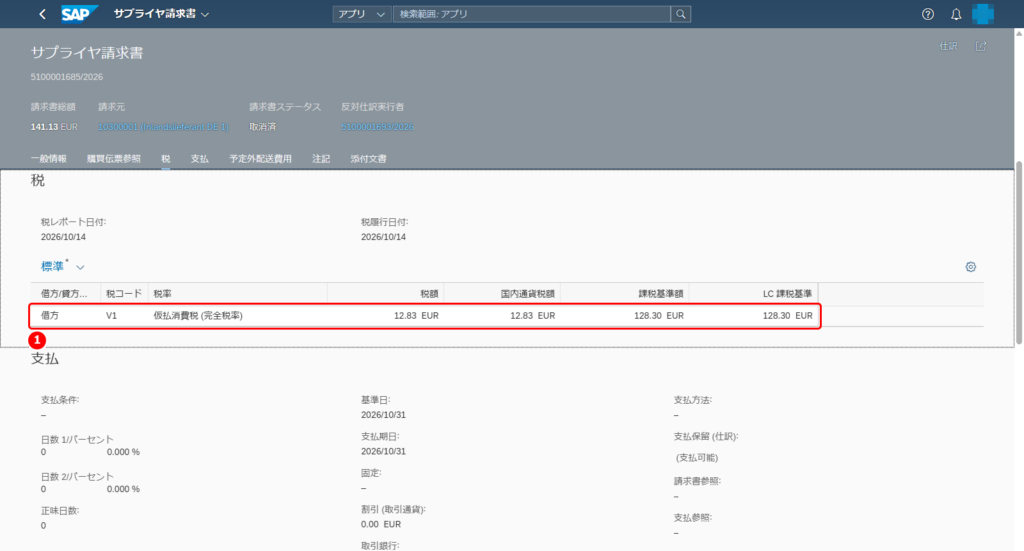The image size is (1024, 551).
Task: Click the SAP logo
Action: click(x=79, y=14)
